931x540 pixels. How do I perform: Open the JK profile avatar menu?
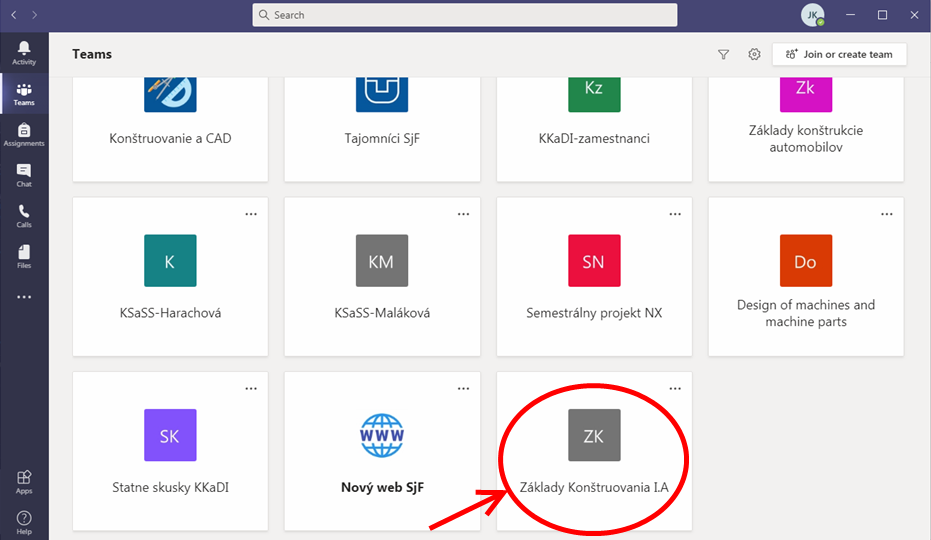[x=812, y=15]
